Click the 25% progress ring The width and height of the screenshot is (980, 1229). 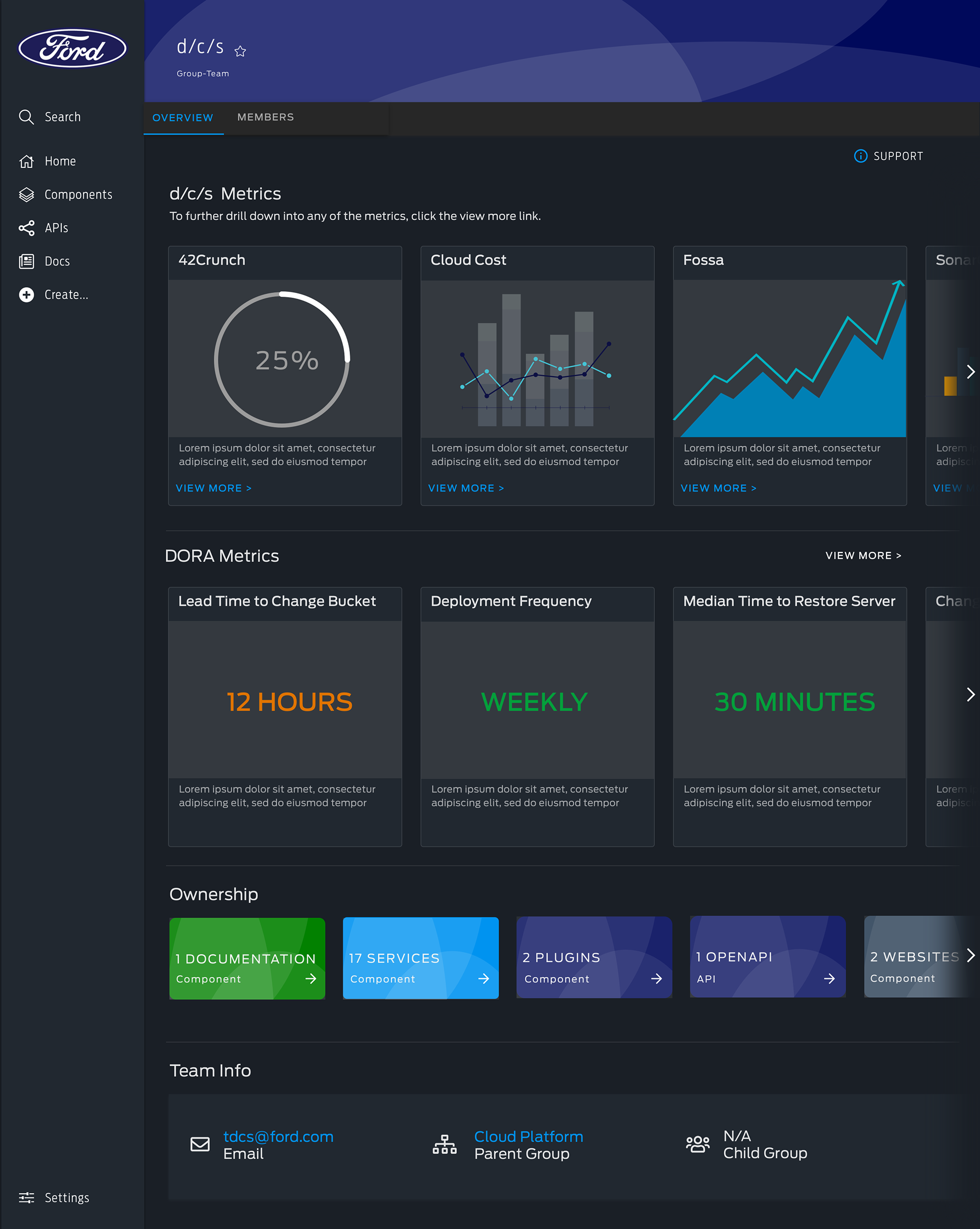point(282,359)
